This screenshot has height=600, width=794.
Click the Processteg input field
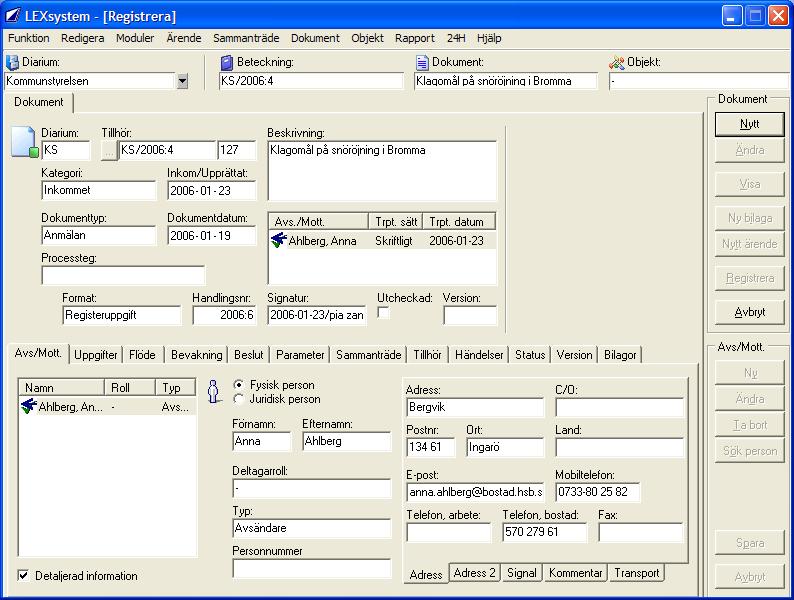pos(123,275)
